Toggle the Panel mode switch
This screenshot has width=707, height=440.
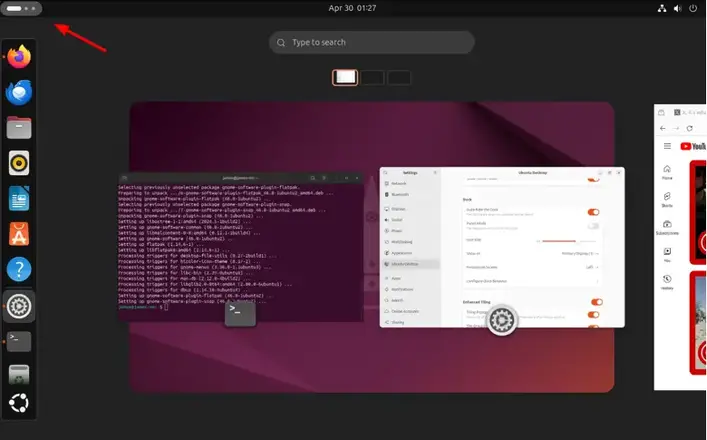[x=593, y=225]
